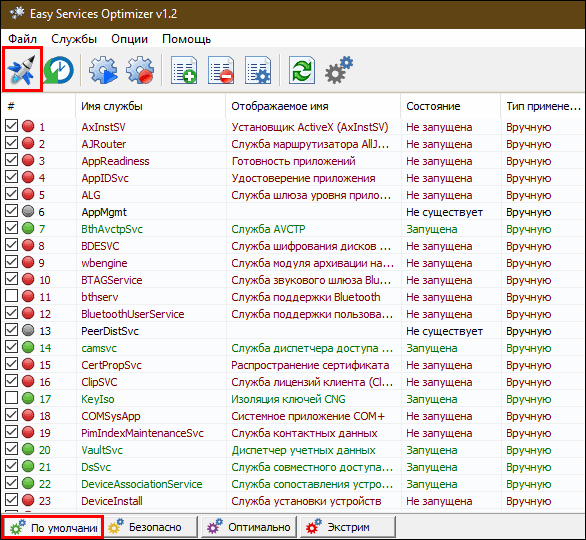The width and height of the screenshot is (586, 540).
Task: Click the ClipSVC service name
Action: pyautogui.click(x=99, y=382)
